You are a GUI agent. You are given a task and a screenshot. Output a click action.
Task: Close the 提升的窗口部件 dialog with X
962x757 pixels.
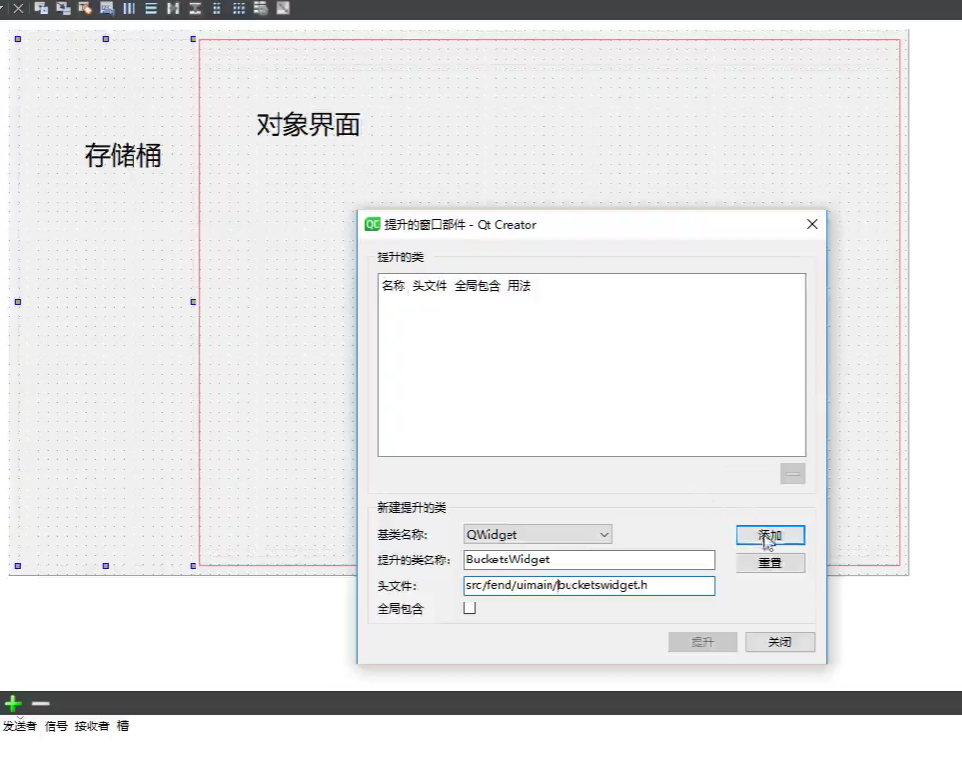pyautogui.click(x=812, y=225)
